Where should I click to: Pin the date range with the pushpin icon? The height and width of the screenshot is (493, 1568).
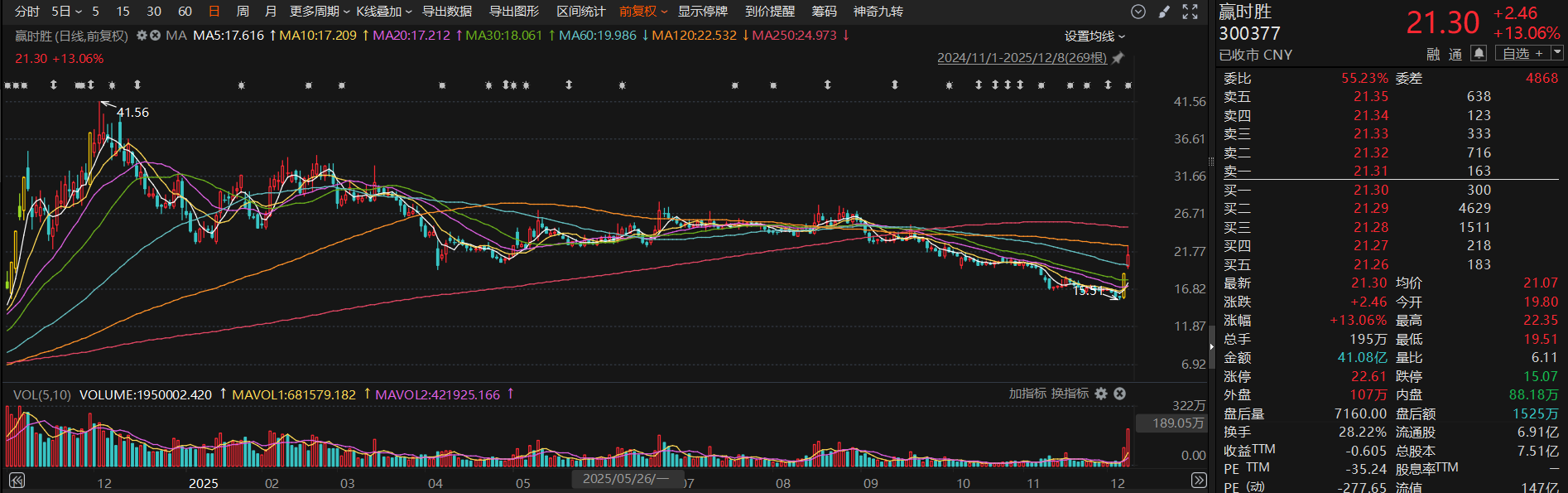point(1118,58)
